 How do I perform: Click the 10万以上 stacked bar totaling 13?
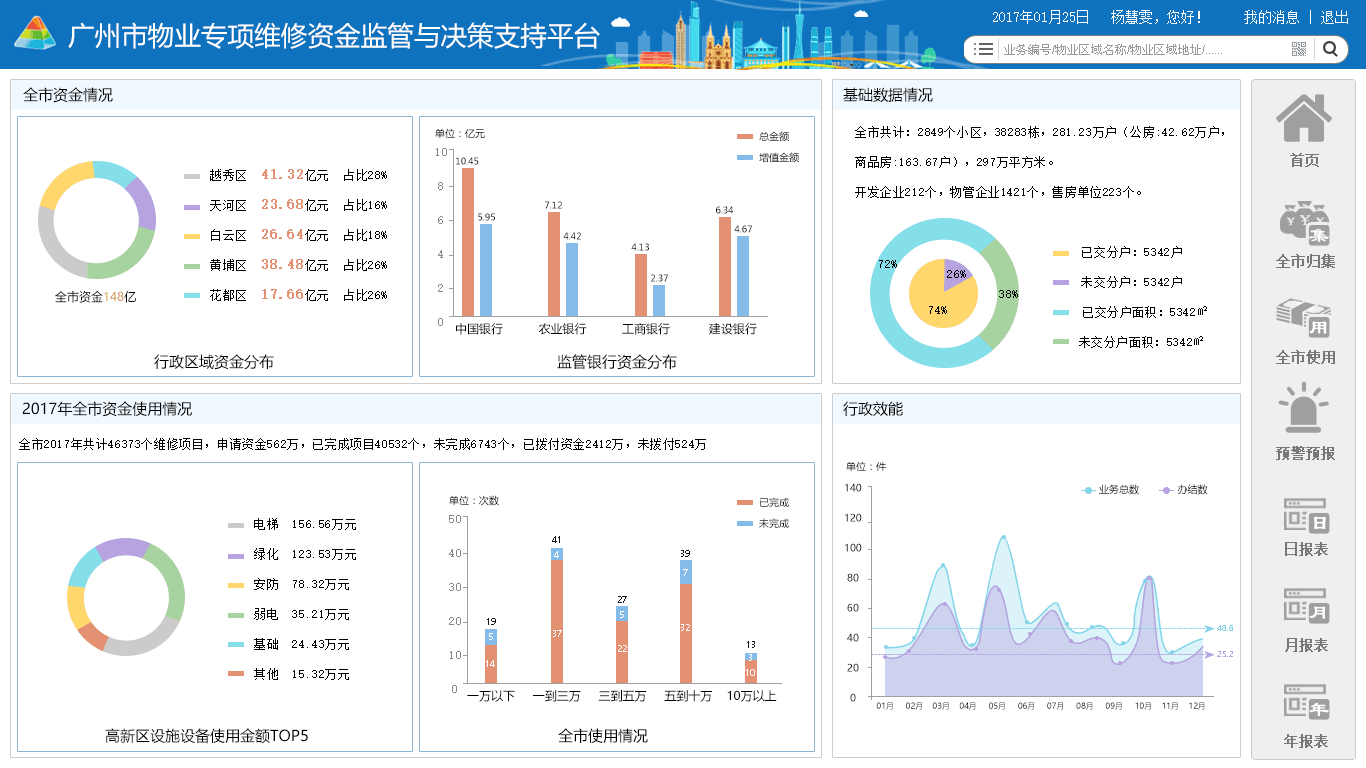[x=750, y=668]
